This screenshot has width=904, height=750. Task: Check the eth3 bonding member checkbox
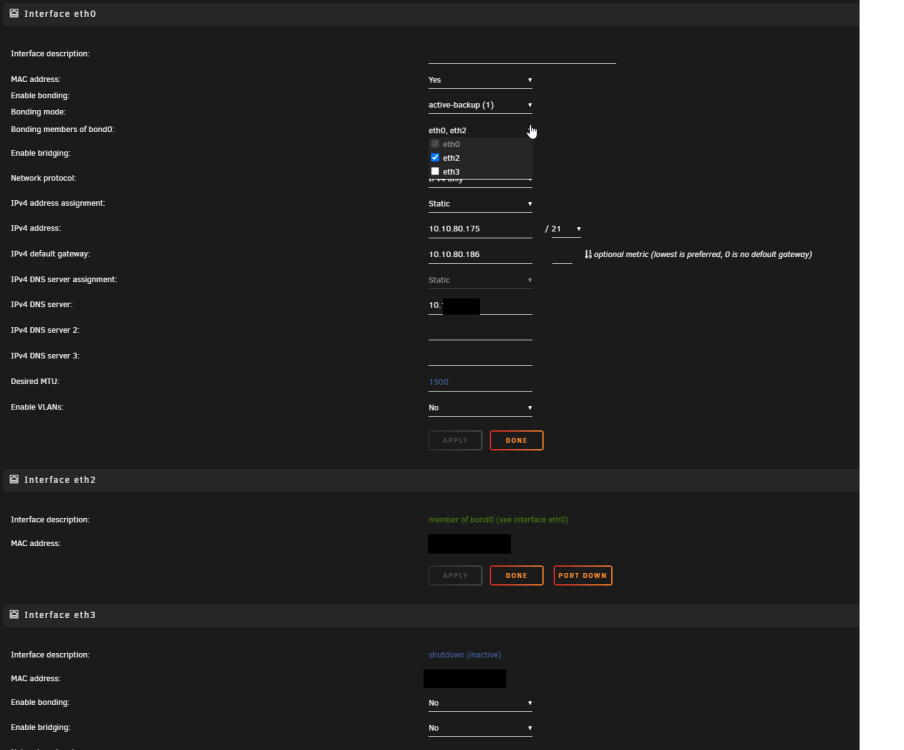tap(435, 171)
